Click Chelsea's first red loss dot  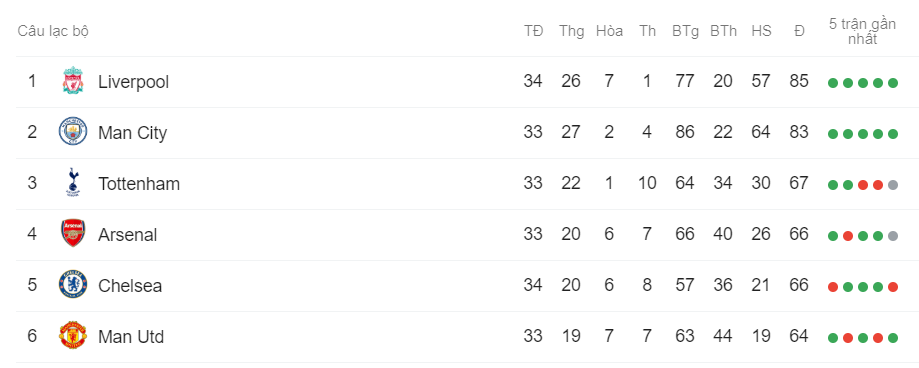point(833,287)
